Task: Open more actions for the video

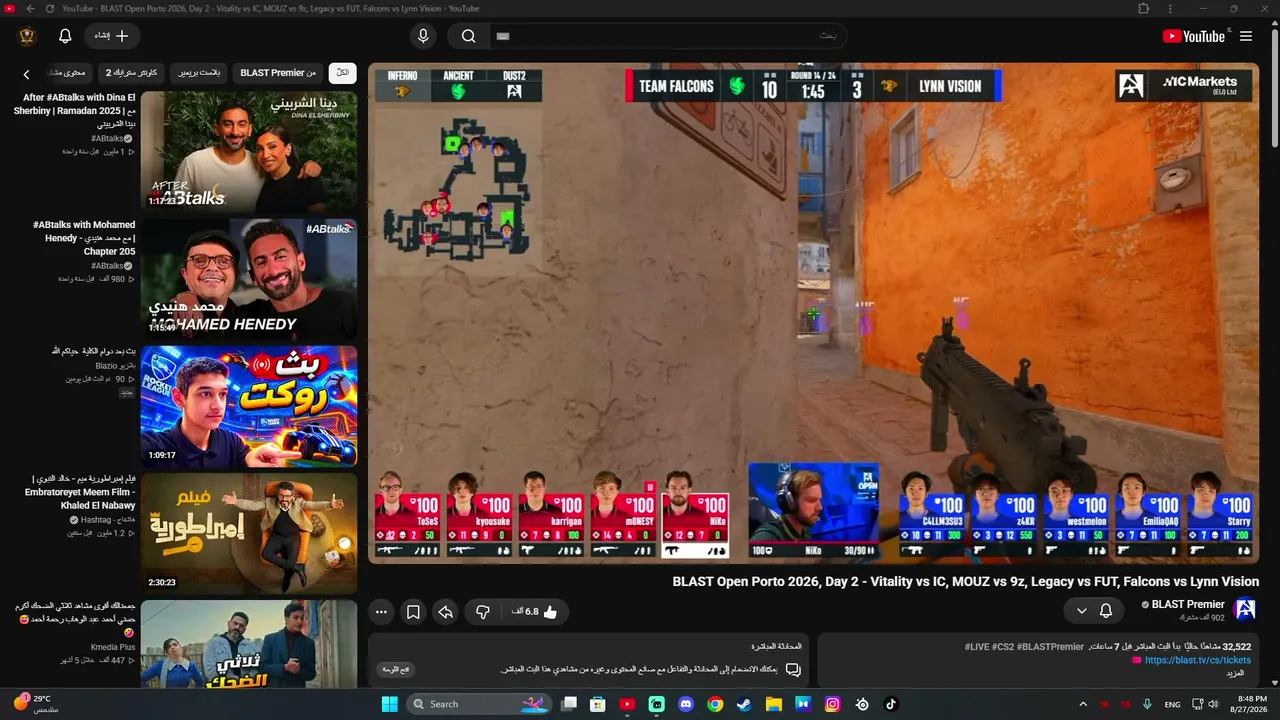Action: click(381, 611)
